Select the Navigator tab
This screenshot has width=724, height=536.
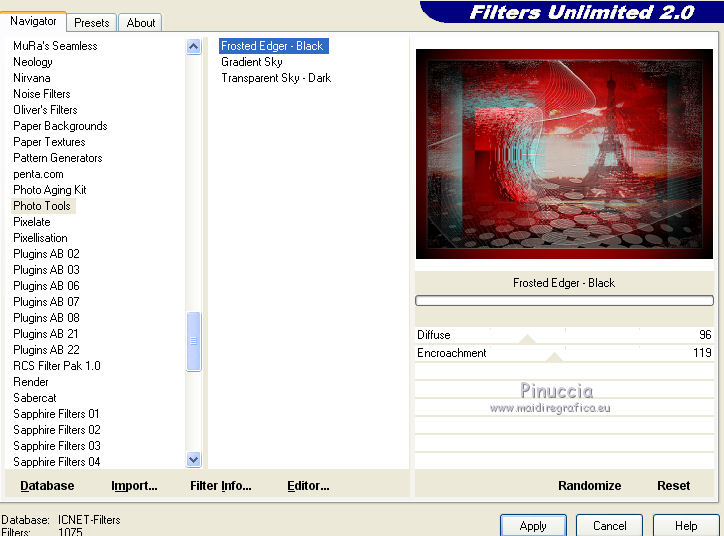point(33,21)
